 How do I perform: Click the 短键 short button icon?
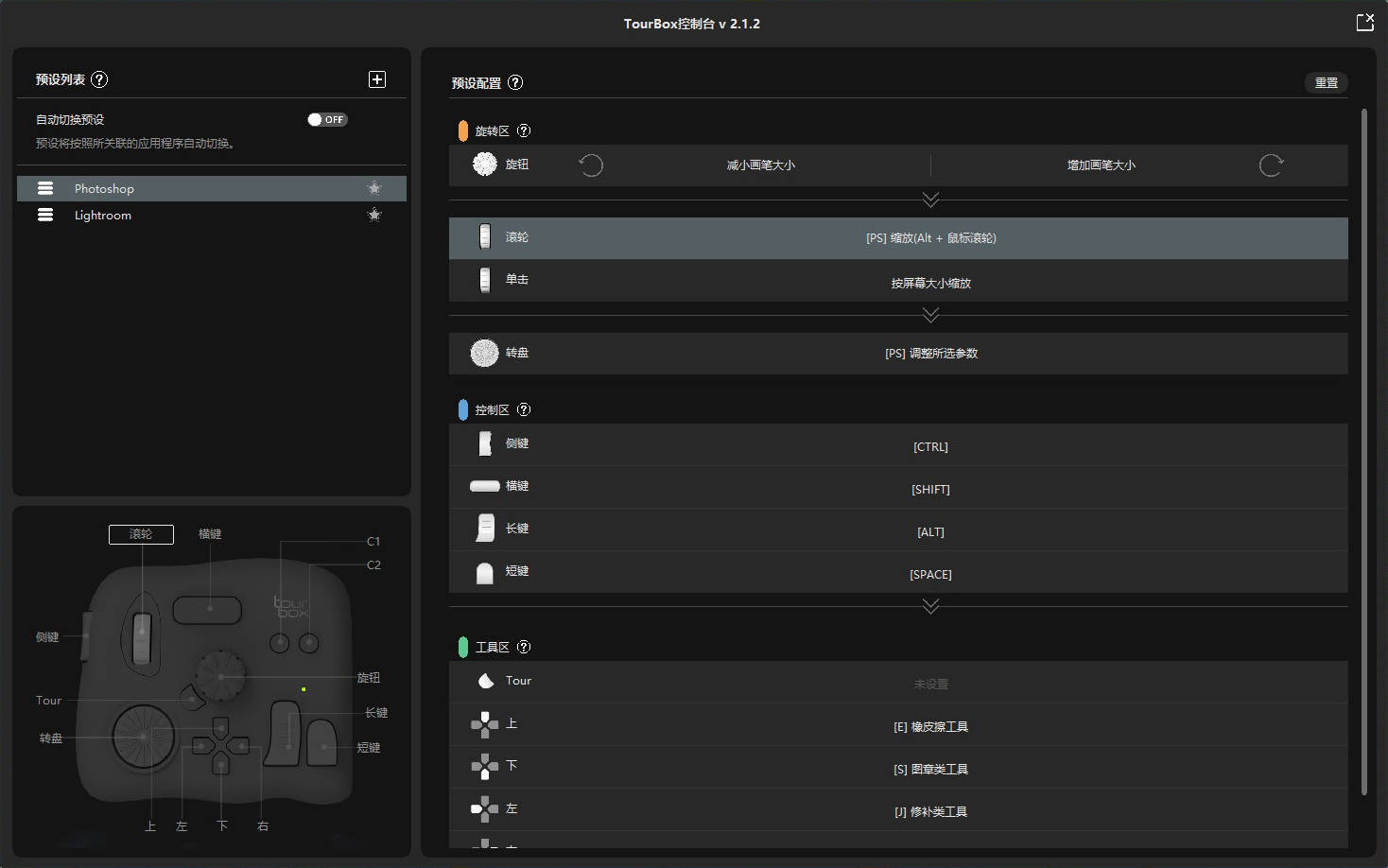tap(485, 573)
